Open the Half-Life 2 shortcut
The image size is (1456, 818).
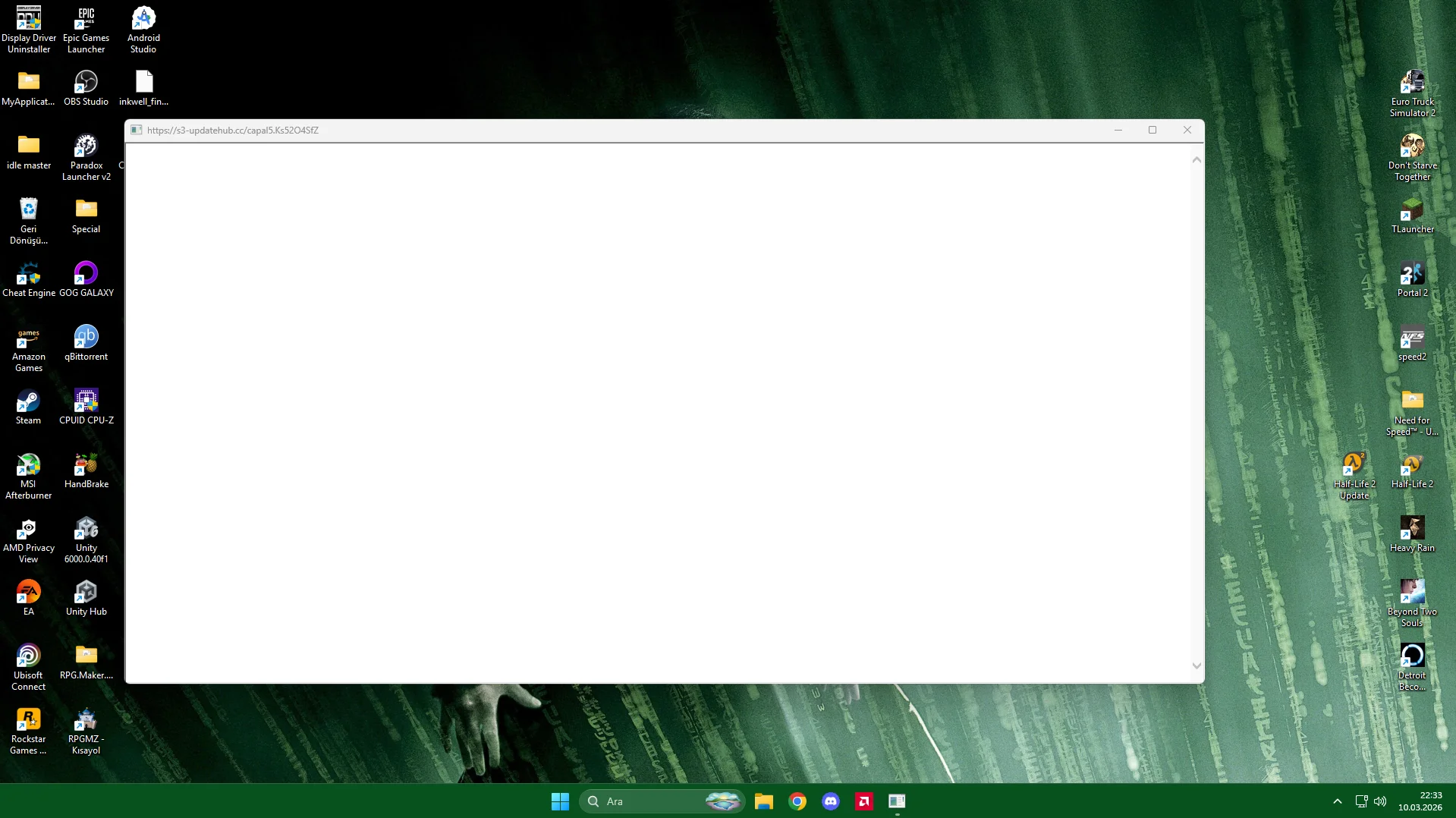coord(1412,470)
